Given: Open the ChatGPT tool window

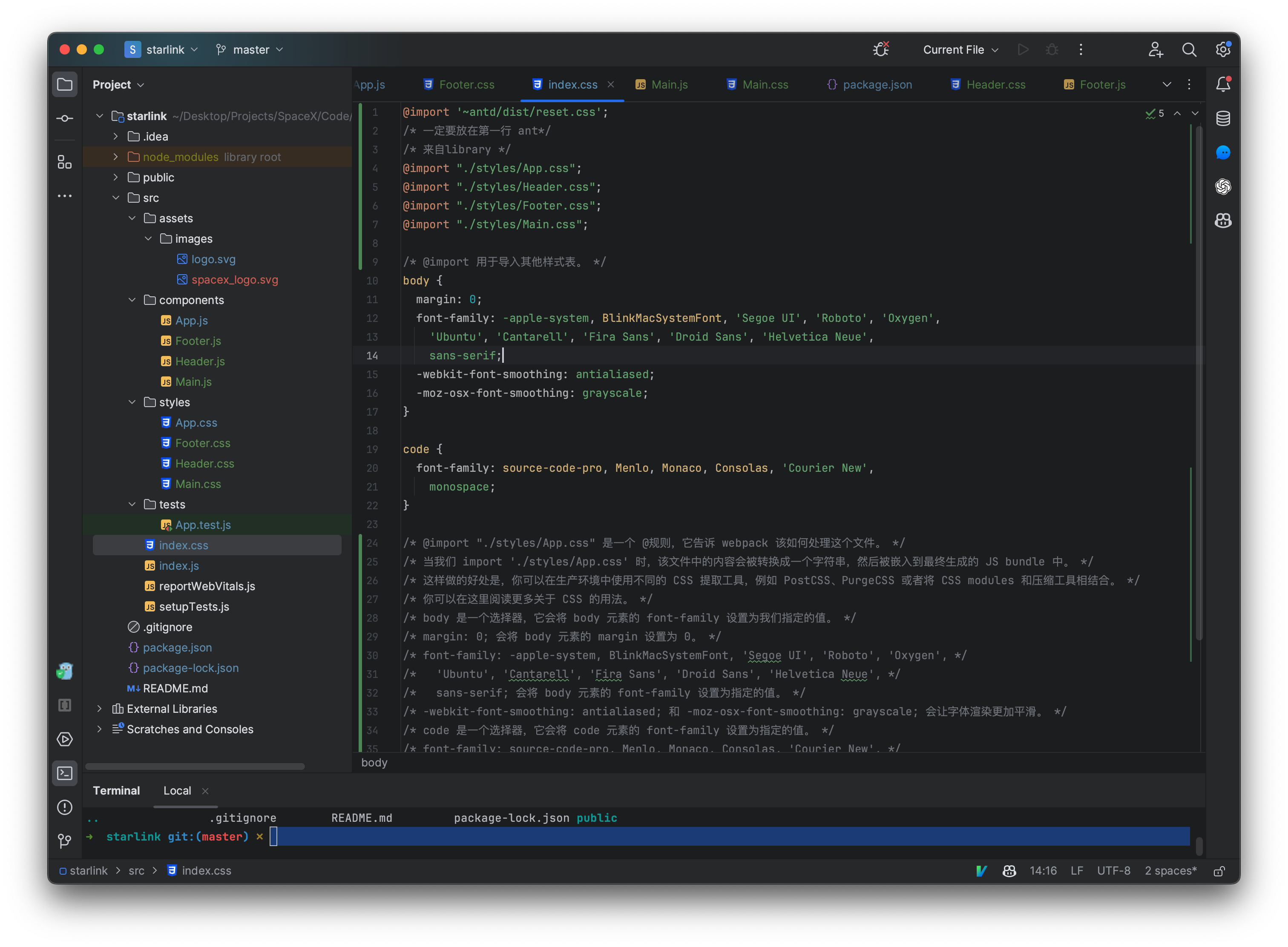Looking at the screenshot, I should tap(1223, 187).
